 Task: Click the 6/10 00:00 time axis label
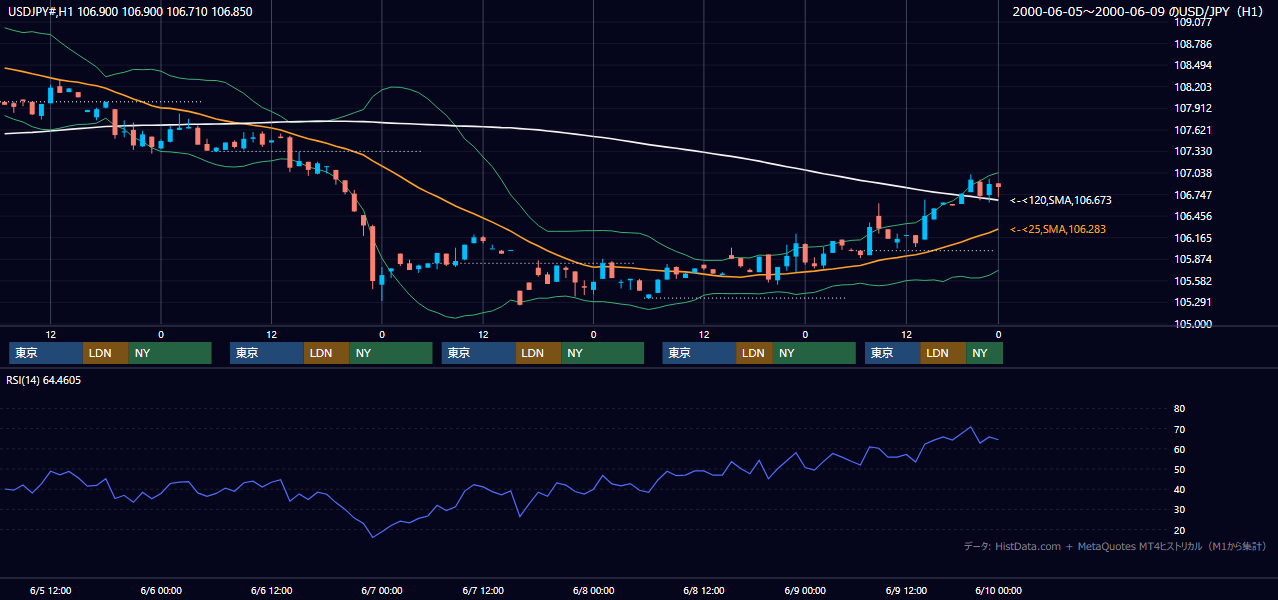pos(998,590)
